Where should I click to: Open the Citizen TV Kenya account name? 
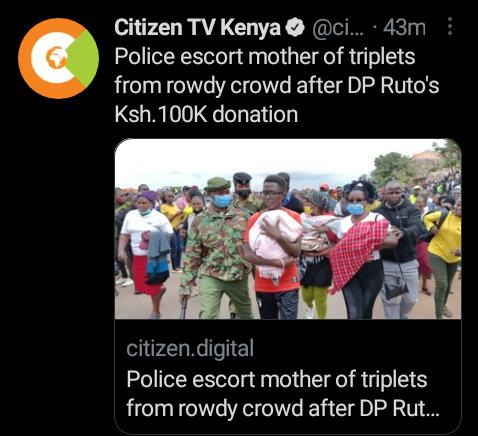(x=197, y=27)
